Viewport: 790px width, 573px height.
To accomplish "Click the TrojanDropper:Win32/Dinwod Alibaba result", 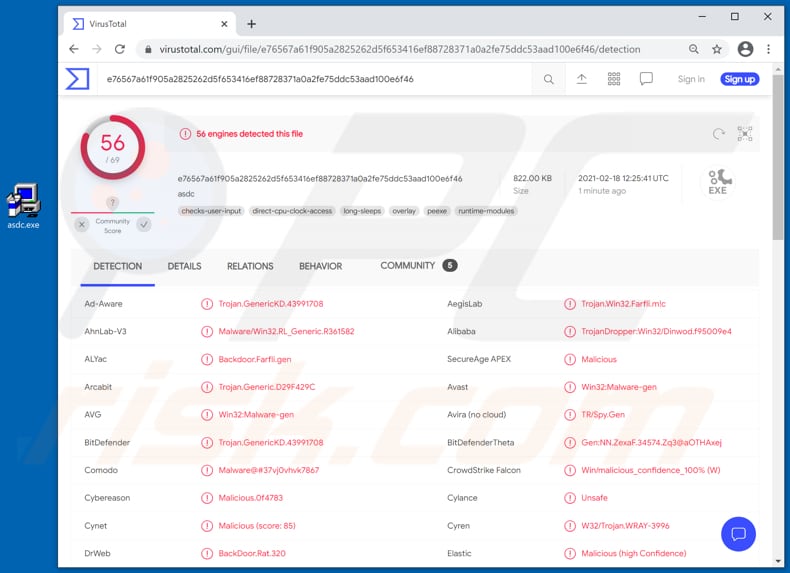I will coord(656,332).
